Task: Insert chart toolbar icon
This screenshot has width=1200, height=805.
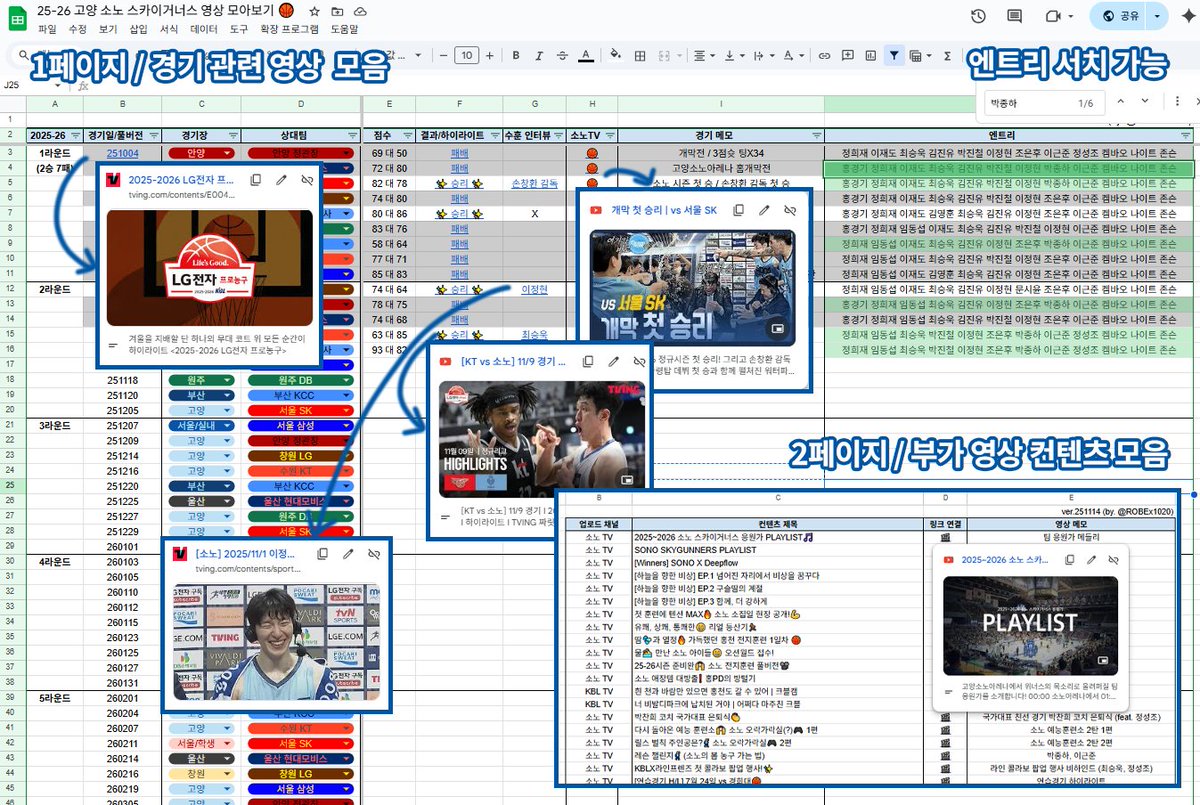Action: [x=870, y=56]
